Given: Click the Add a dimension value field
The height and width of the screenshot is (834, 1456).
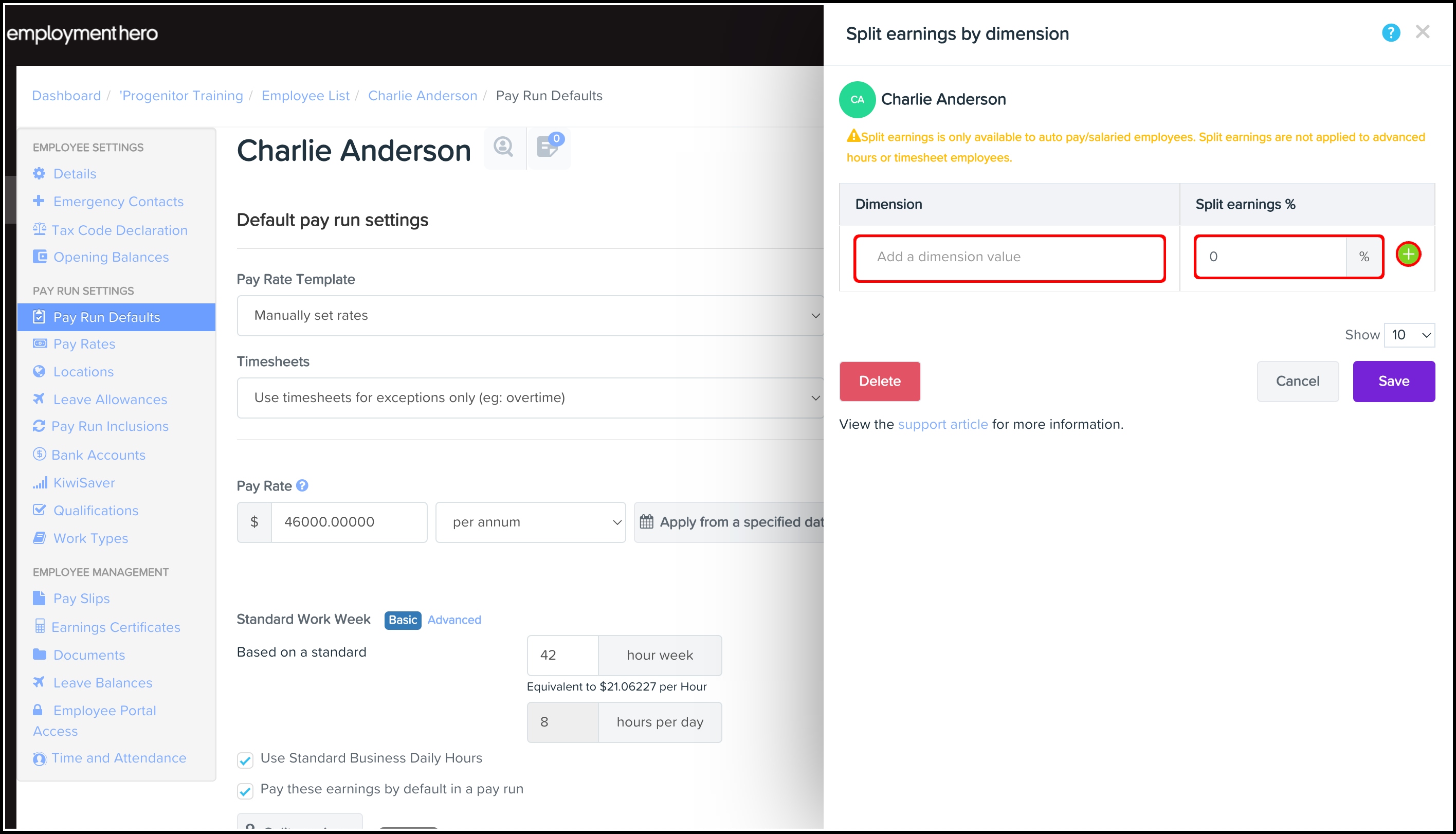Looking at the screenshot, I should click(x=1009, y=257).
